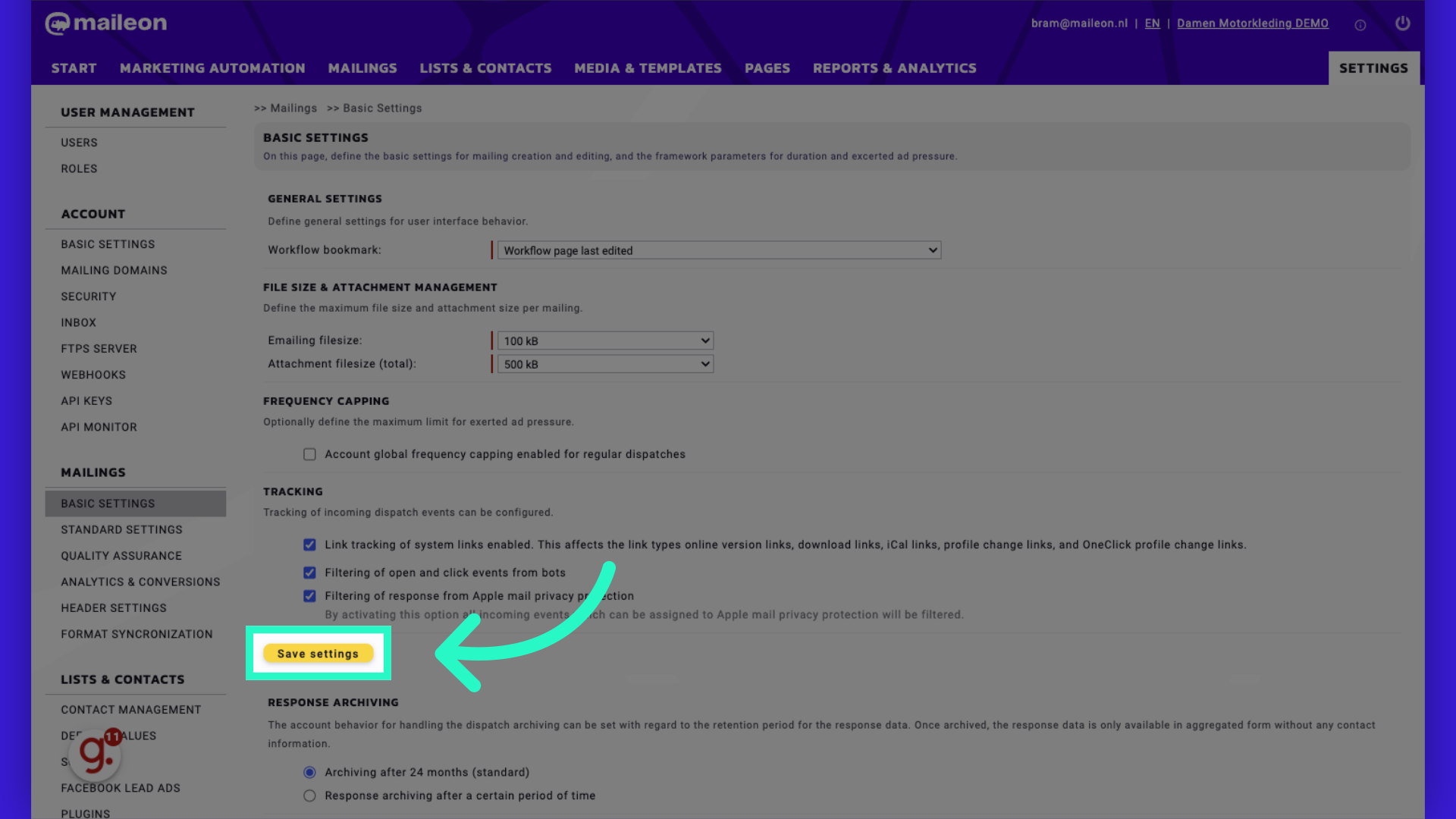Navigate to USERS under User Management
Image resolution: width=1456 pixels, height=819 pixels.
tap(79, 142)
